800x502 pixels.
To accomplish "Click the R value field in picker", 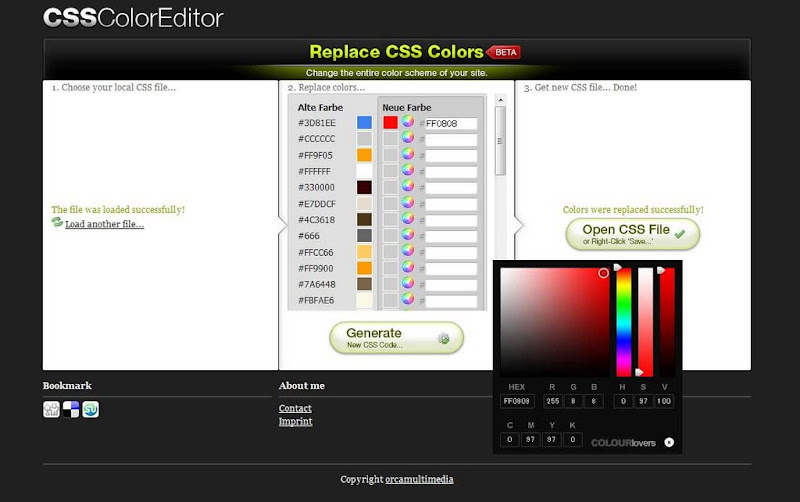I will (553, 401).
